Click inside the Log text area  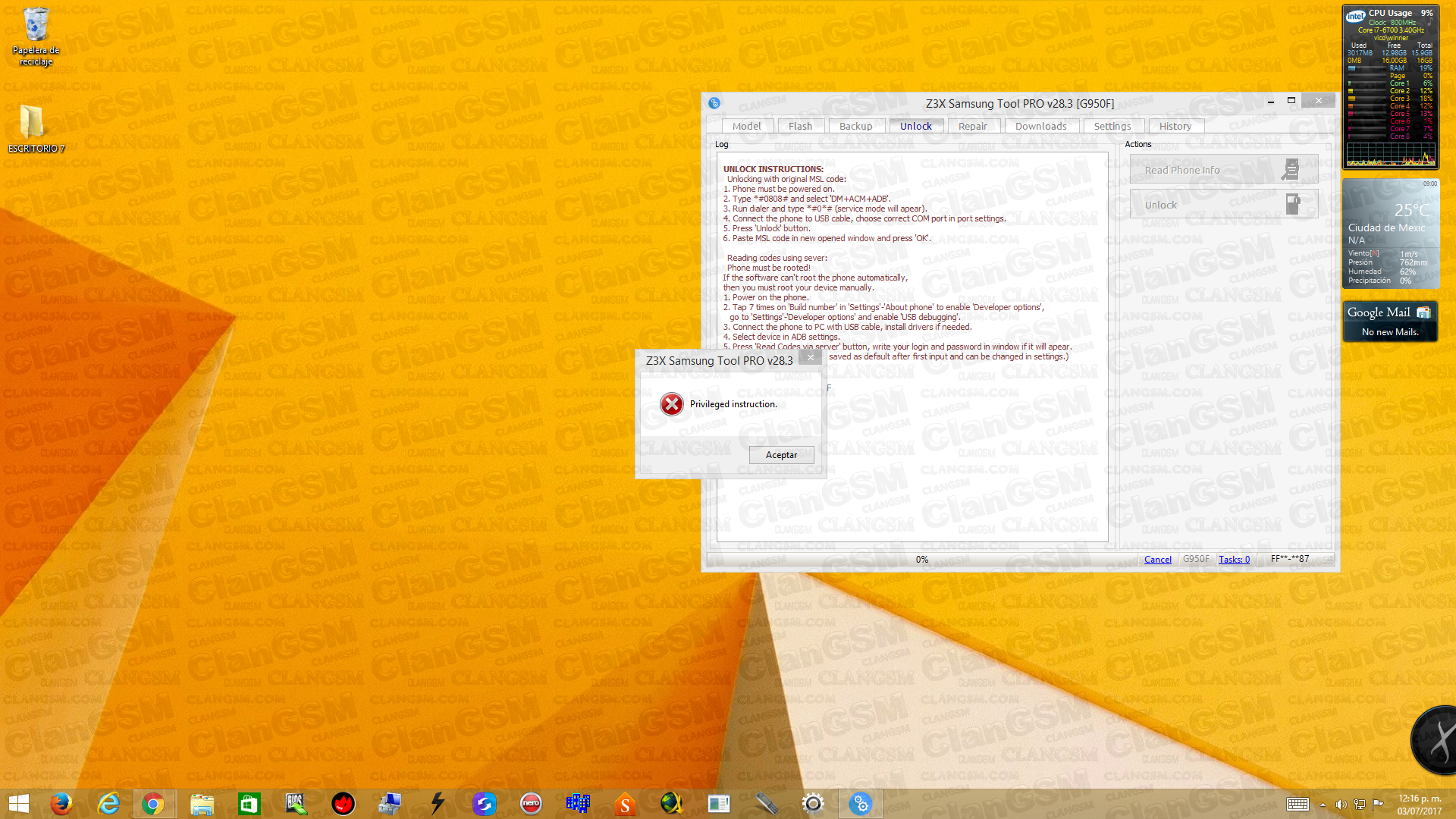point(912,347)
